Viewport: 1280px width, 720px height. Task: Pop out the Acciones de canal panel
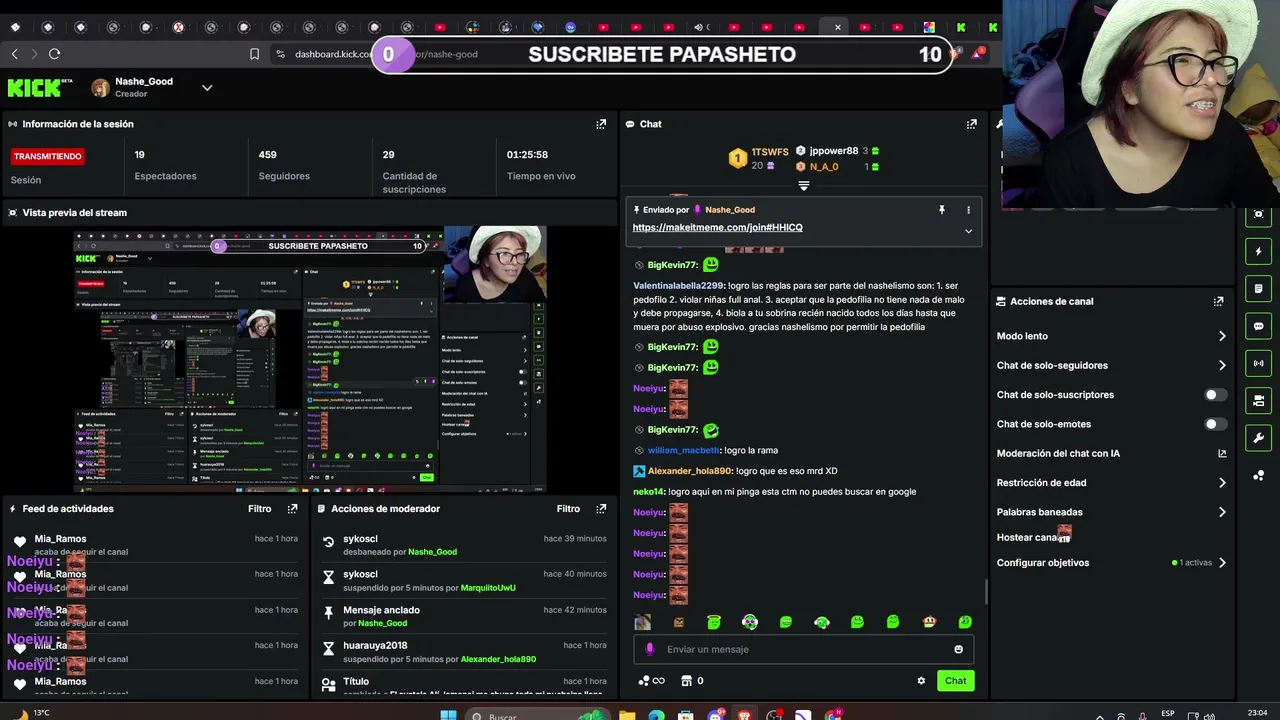coord(1218,301)
